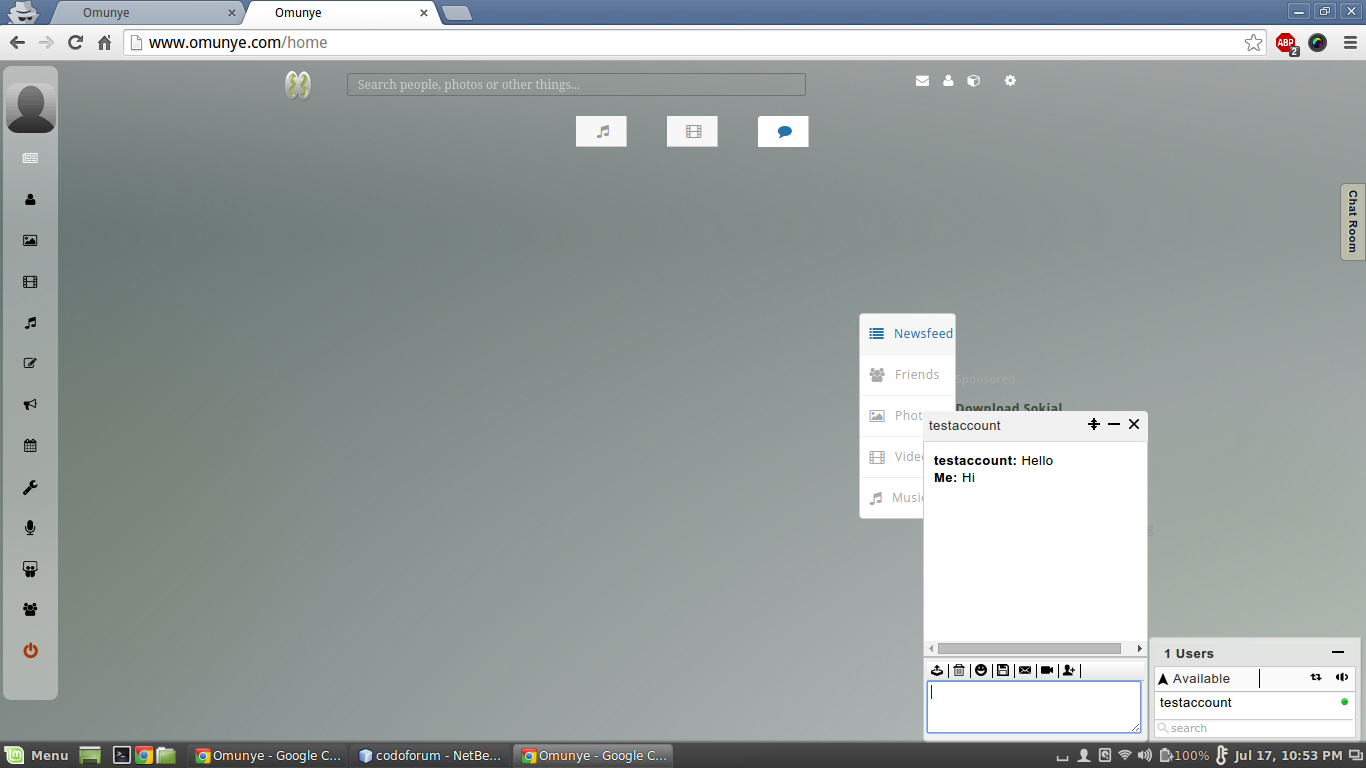The height and width of the screenshot is (768, 1366).
Task: Switch to codoforum NetBeans taskbar window
Action: coord(431,755)
